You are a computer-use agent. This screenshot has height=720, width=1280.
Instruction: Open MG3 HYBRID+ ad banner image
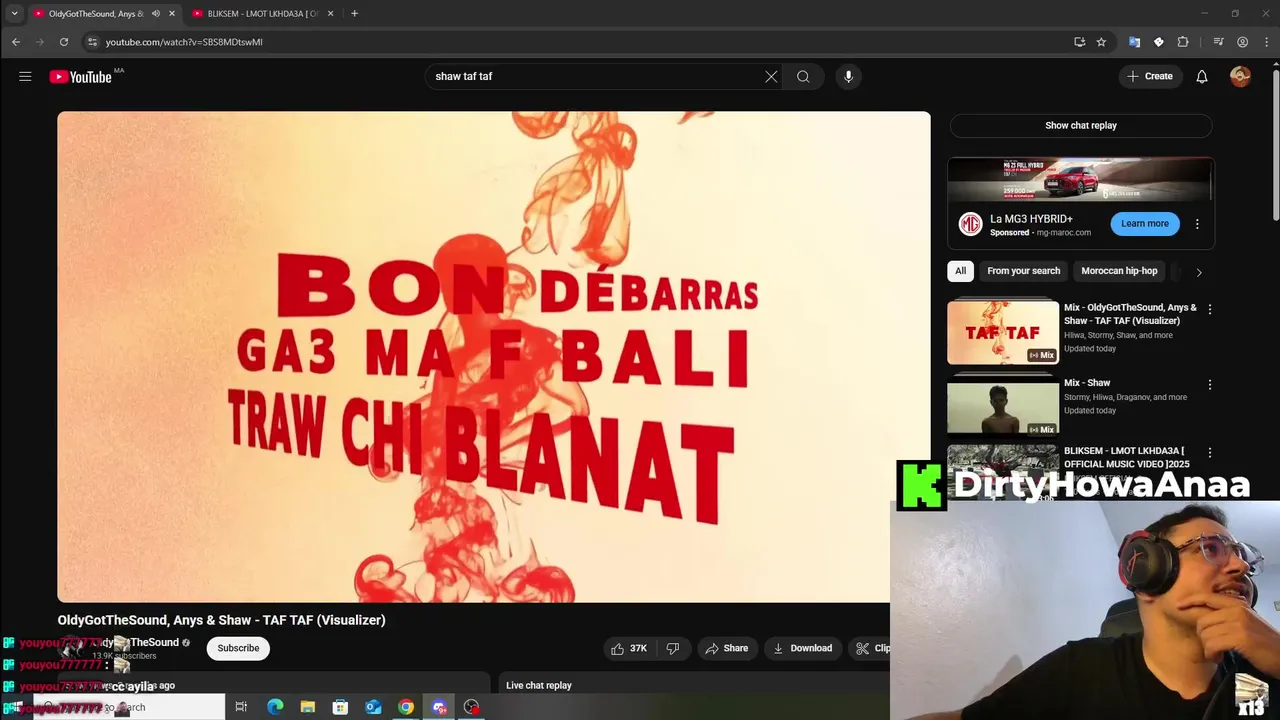tap(1081, 180)
